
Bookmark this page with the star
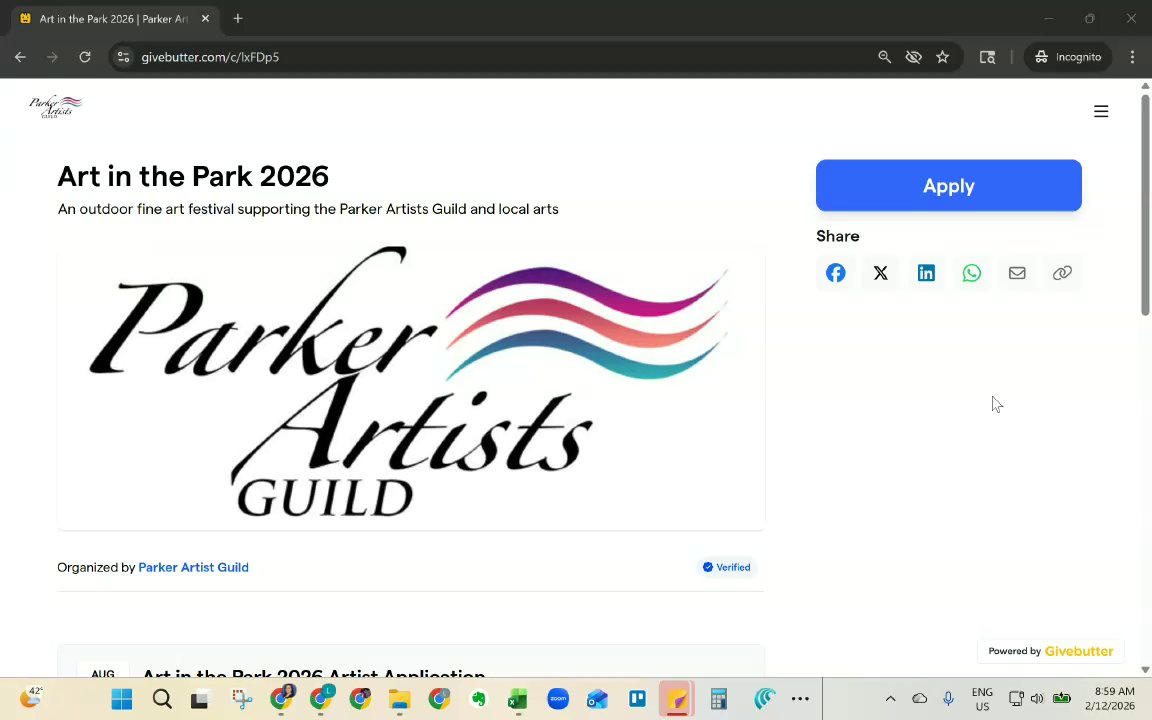(943, 57)
